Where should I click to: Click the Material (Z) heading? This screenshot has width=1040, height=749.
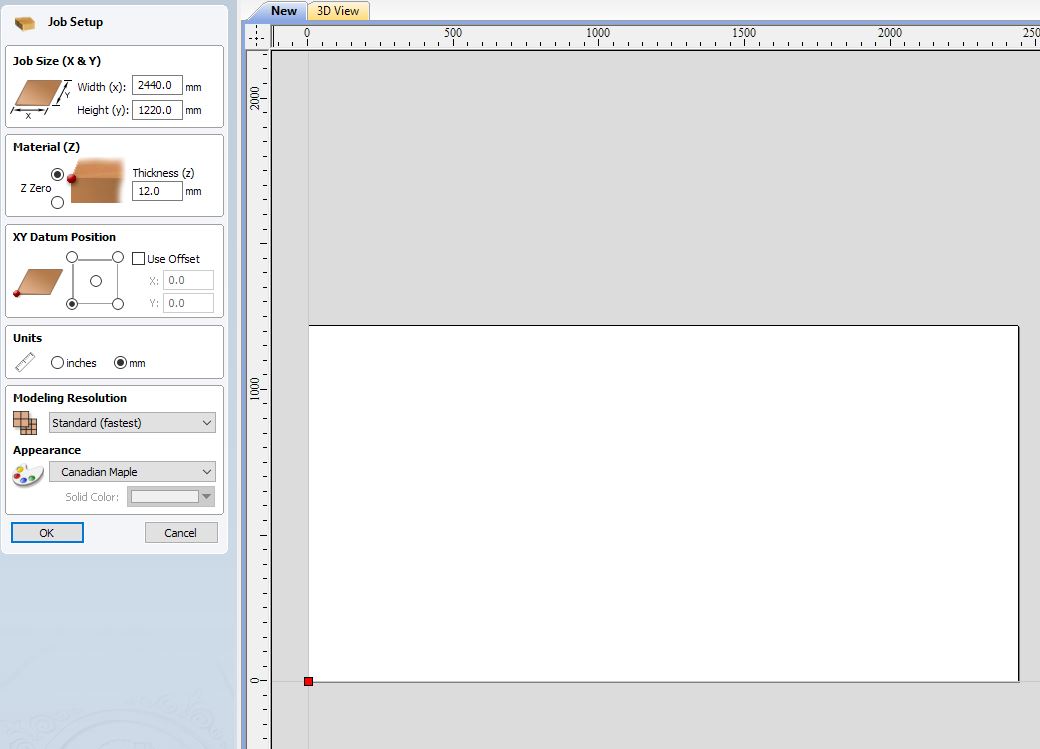coord(46,147)
